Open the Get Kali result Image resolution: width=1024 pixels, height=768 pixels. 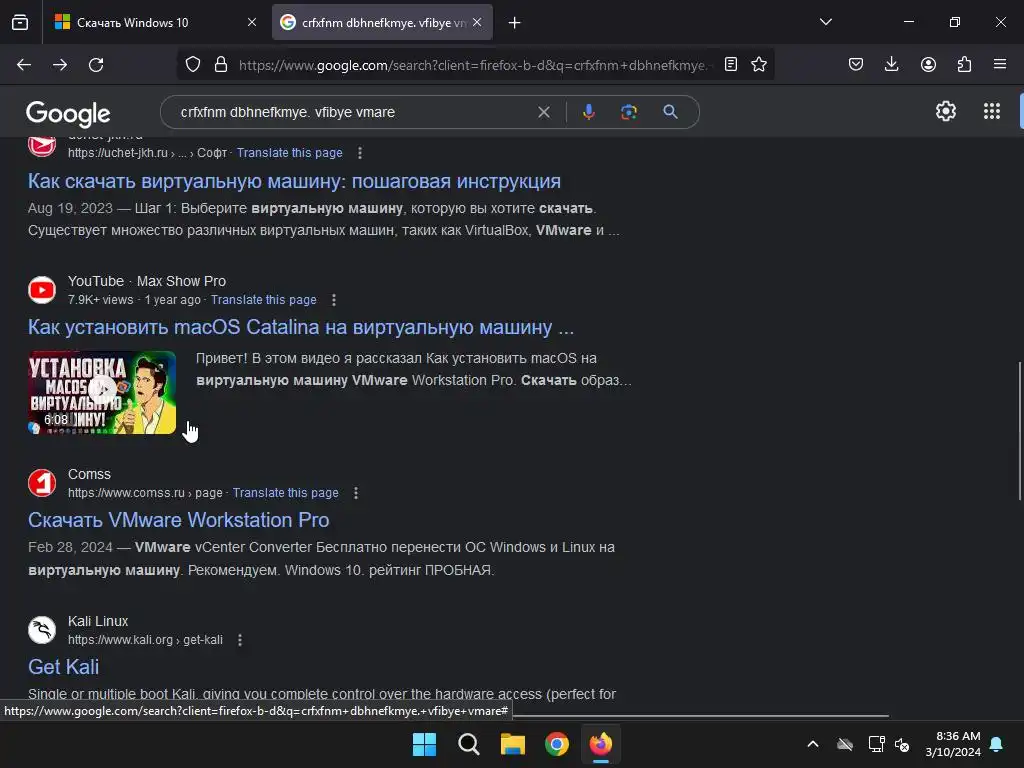63,667
